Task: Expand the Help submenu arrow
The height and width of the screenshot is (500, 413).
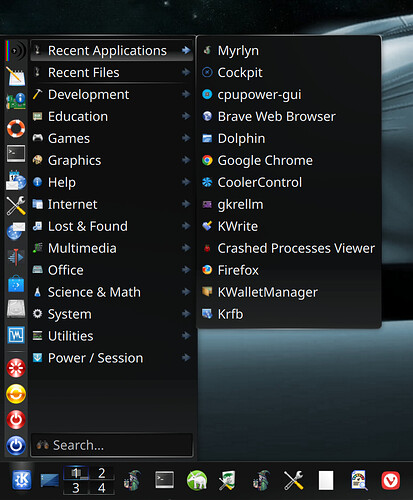Action: [186, 182]
